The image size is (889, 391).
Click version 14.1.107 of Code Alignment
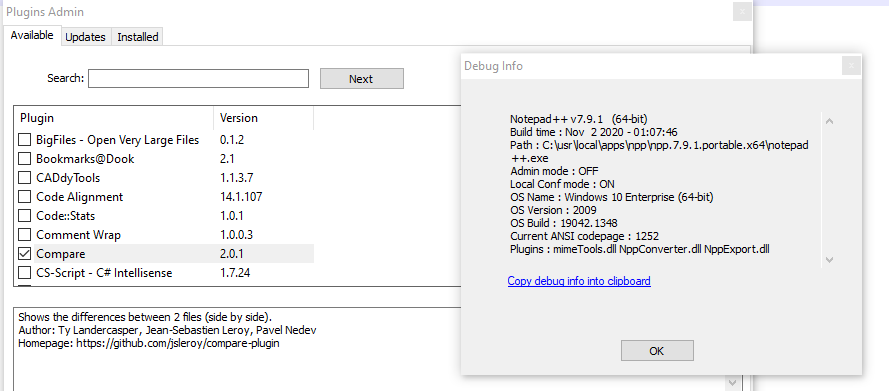point(241,197)
